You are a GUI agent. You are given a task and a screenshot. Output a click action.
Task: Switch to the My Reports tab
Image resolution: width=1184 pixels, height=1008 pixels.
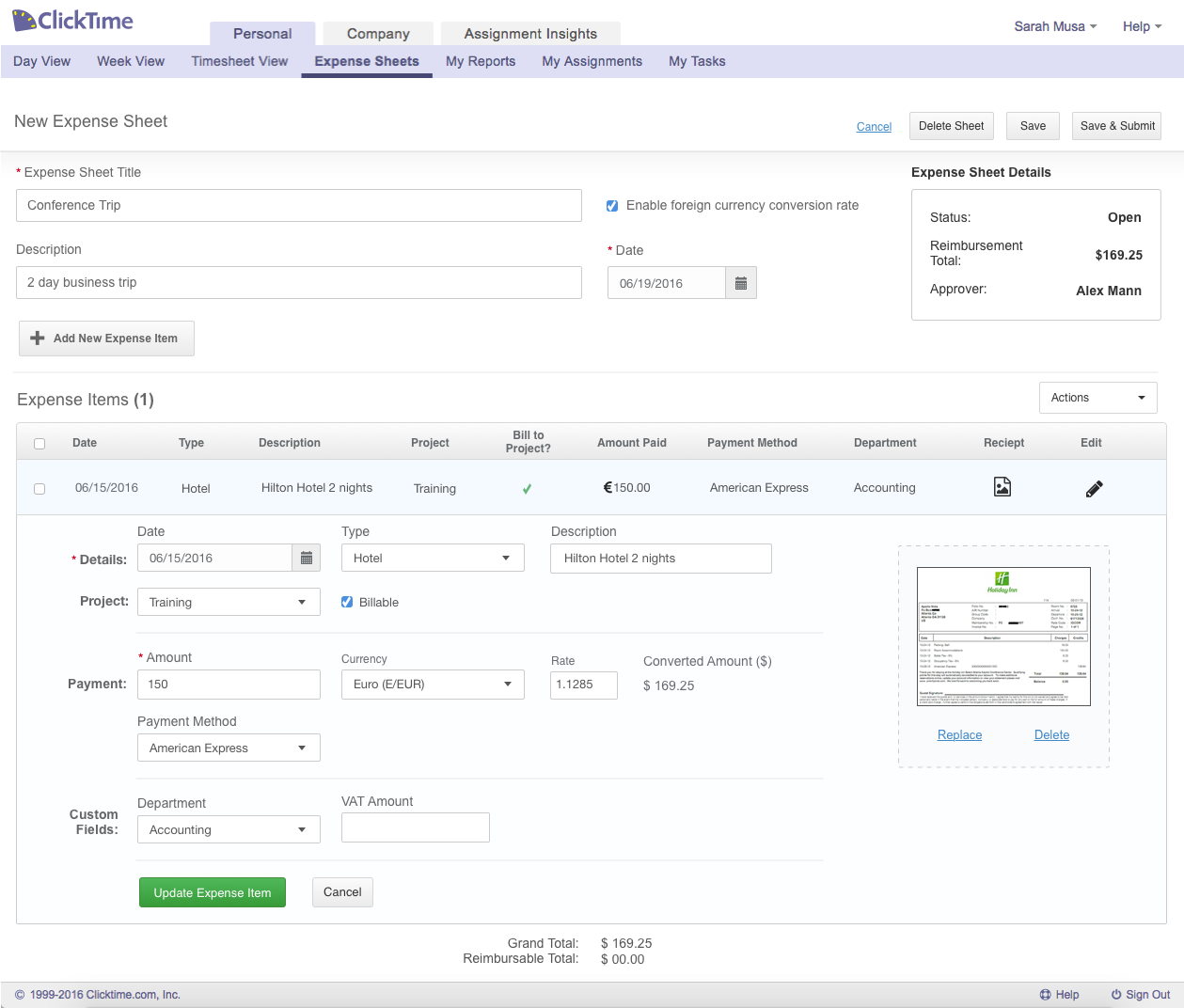coord(480,61)
